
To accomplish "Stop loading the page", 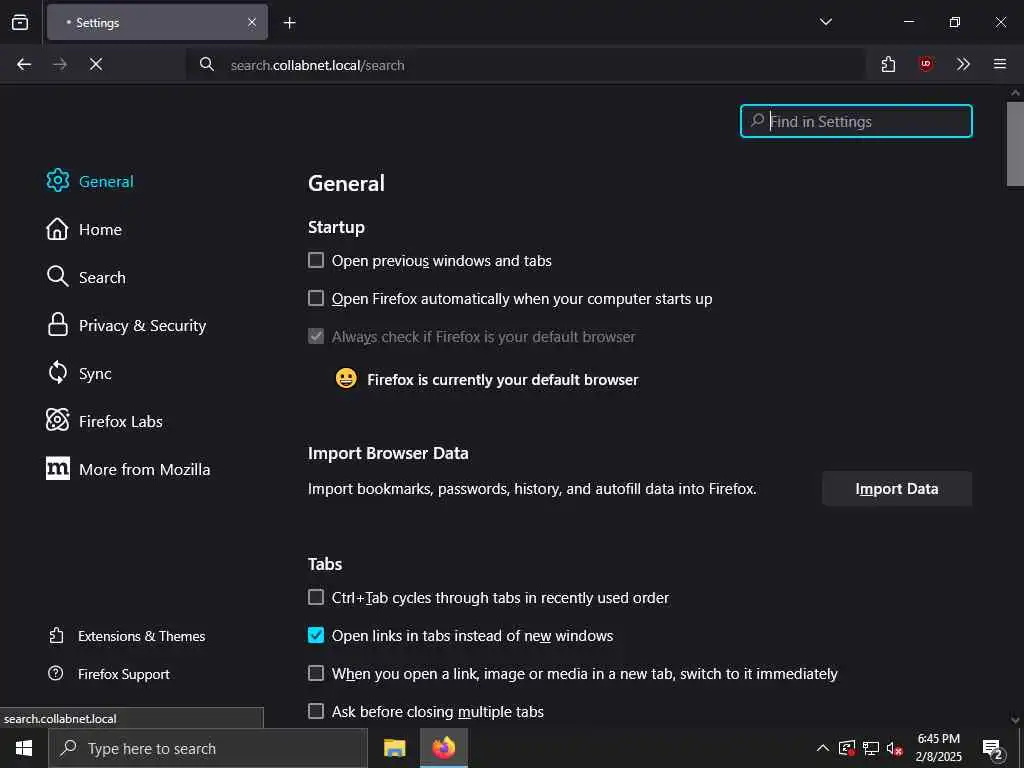I will 96,64.
